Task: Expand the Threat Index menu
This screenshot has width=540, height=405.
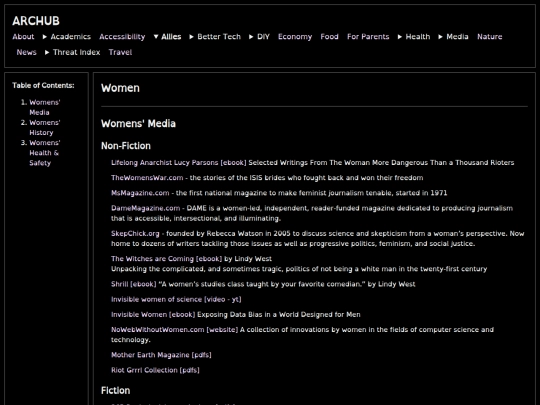Action: tap(72, 52)
